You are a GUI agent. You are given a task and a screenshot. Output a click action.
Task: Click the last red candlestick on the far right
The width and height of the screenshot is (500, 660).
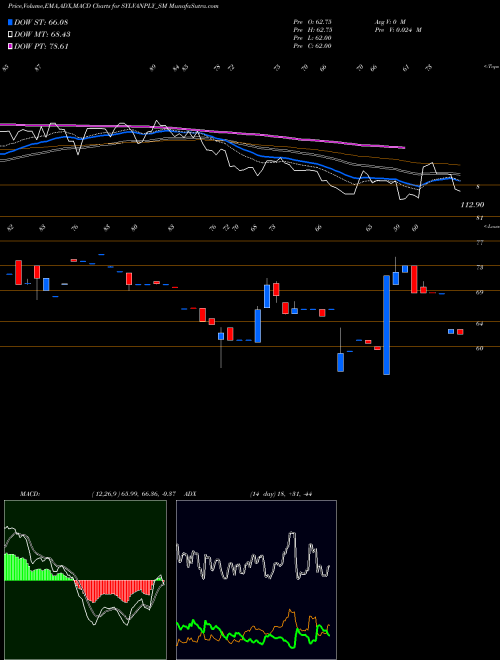[x=460, y=332]
